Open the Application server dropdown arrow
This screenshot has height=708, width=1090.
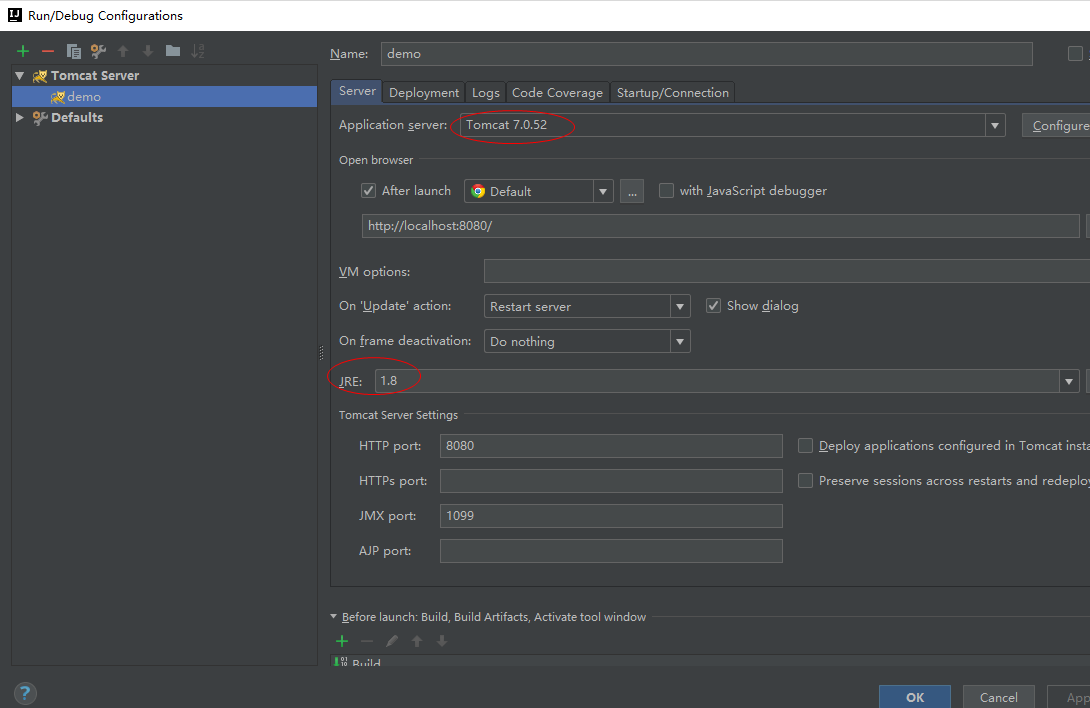point(995,125)
